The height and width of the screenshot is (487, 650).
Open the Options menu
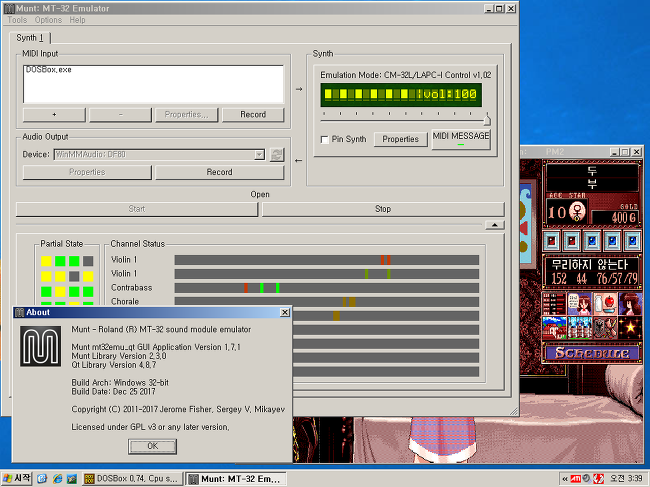(x=48, y=20)
